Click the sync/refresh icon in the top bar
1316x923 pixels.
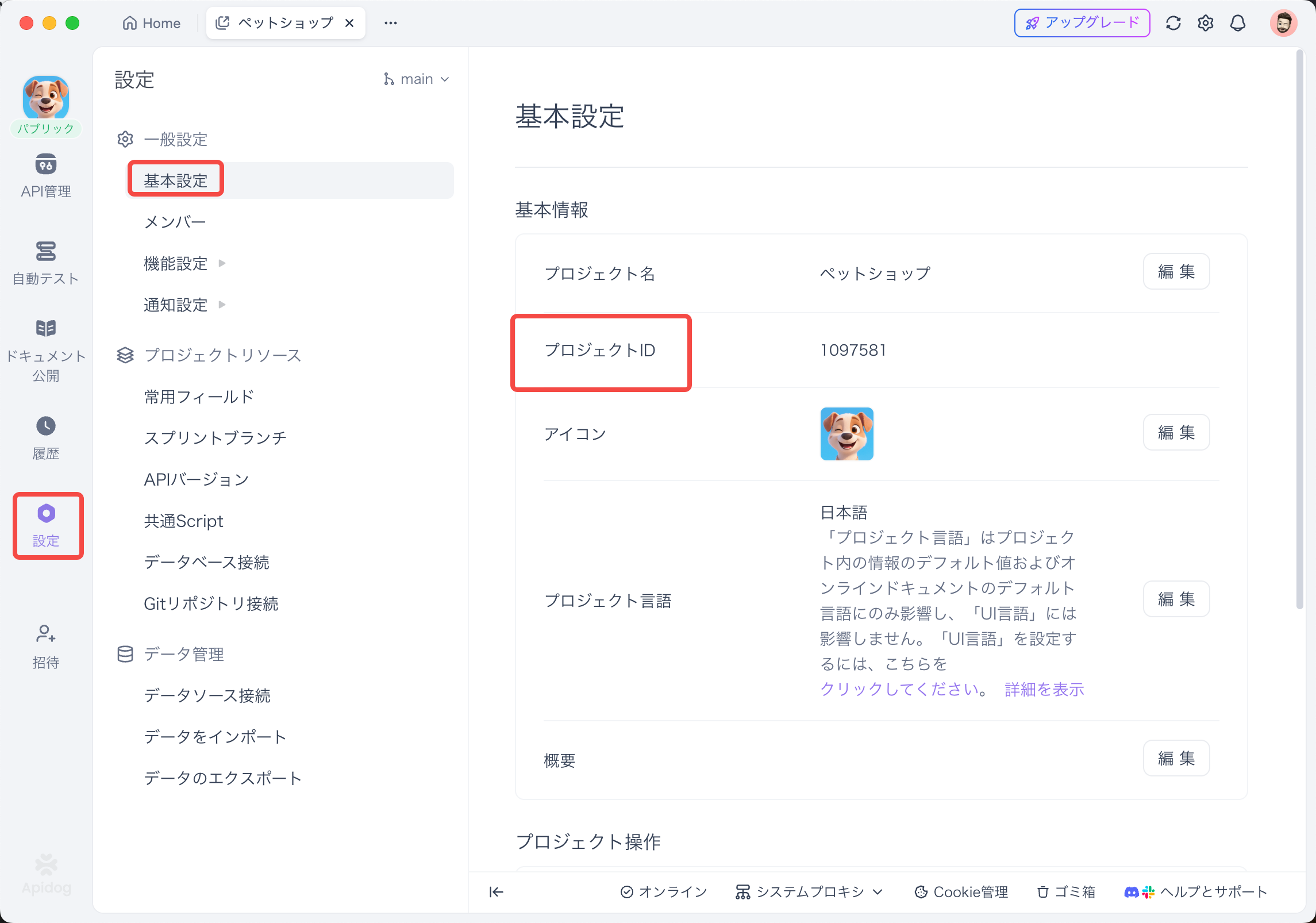1174,23
